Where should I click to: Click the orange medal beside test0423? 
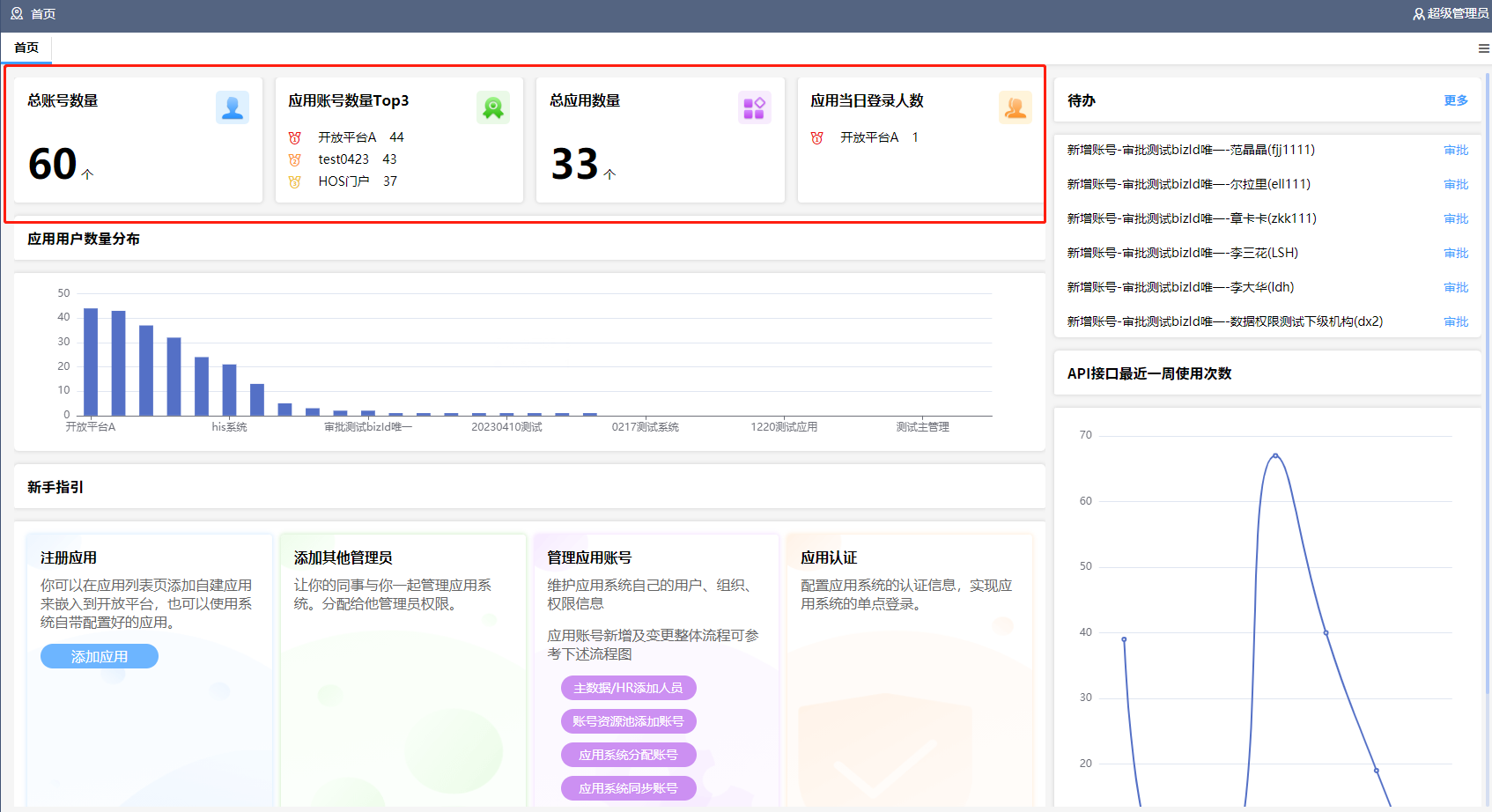295,159
